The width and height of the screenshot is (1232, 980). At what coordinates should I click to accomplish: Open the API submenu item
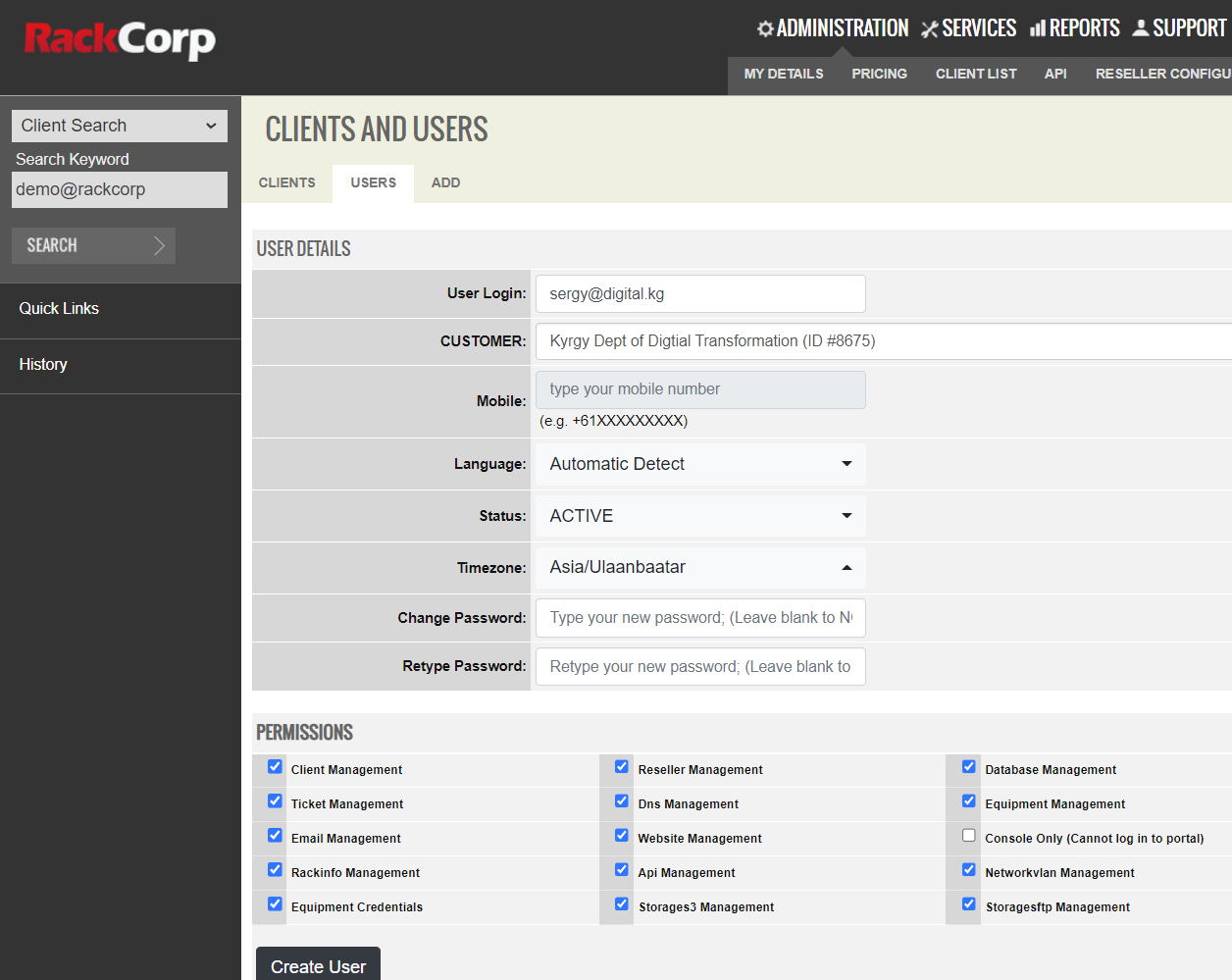tap(1055, 74)
